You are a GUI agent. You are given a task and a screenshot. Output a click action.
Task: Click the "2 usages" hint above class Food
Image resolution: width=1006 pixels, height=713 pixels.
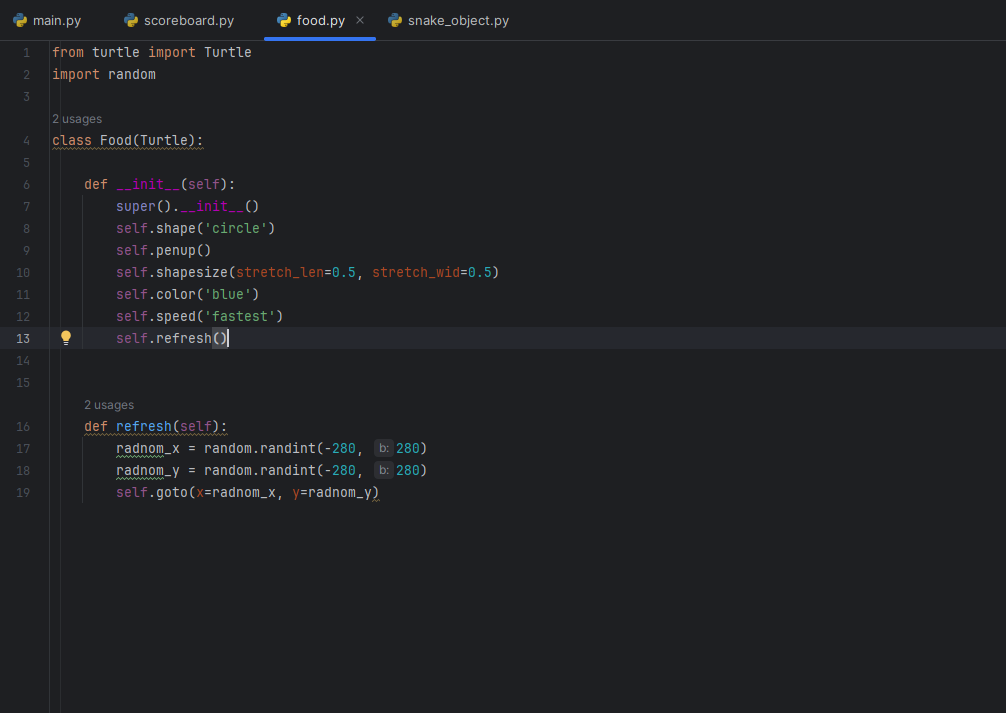click(x=77, y=119)
